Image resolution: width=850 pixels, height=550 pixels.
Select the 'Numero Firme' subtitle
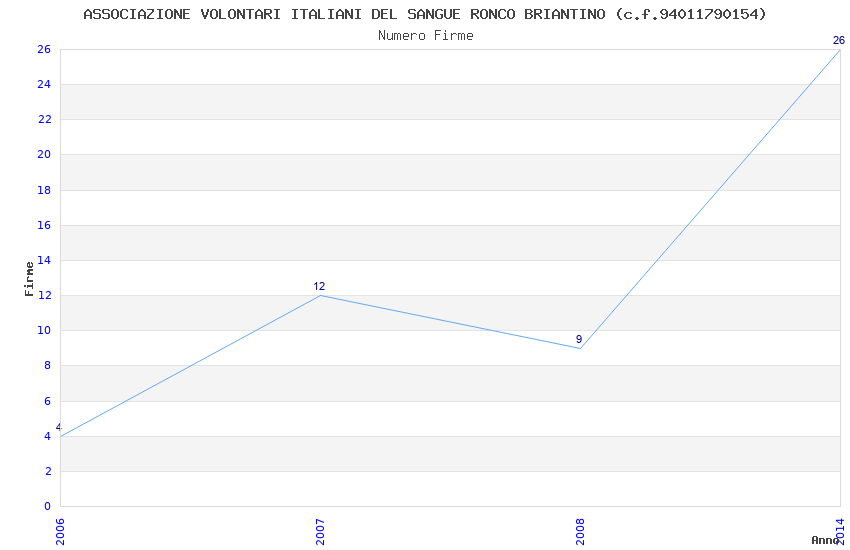coord(426,36)
